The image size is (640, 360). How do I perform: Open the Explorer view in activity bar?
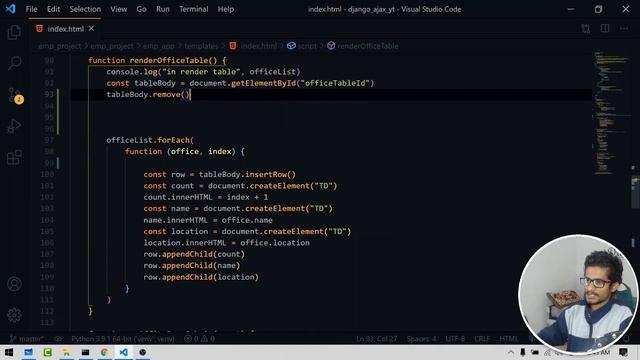pyautogui.click(x=14, y=32)
